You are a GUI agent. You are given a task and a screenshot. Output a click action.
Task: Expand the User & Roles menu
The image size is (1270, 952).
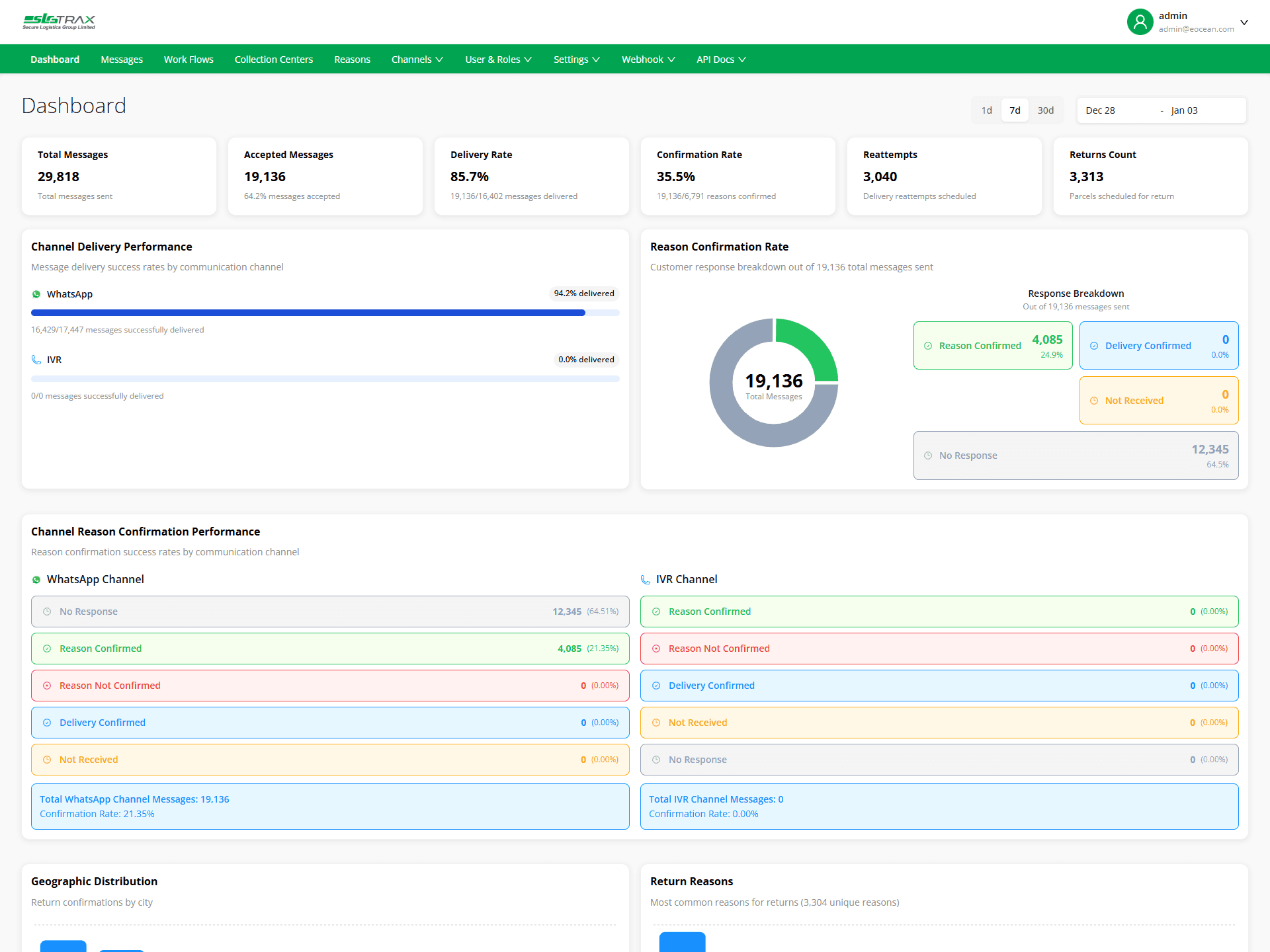[x=498, y=59]
